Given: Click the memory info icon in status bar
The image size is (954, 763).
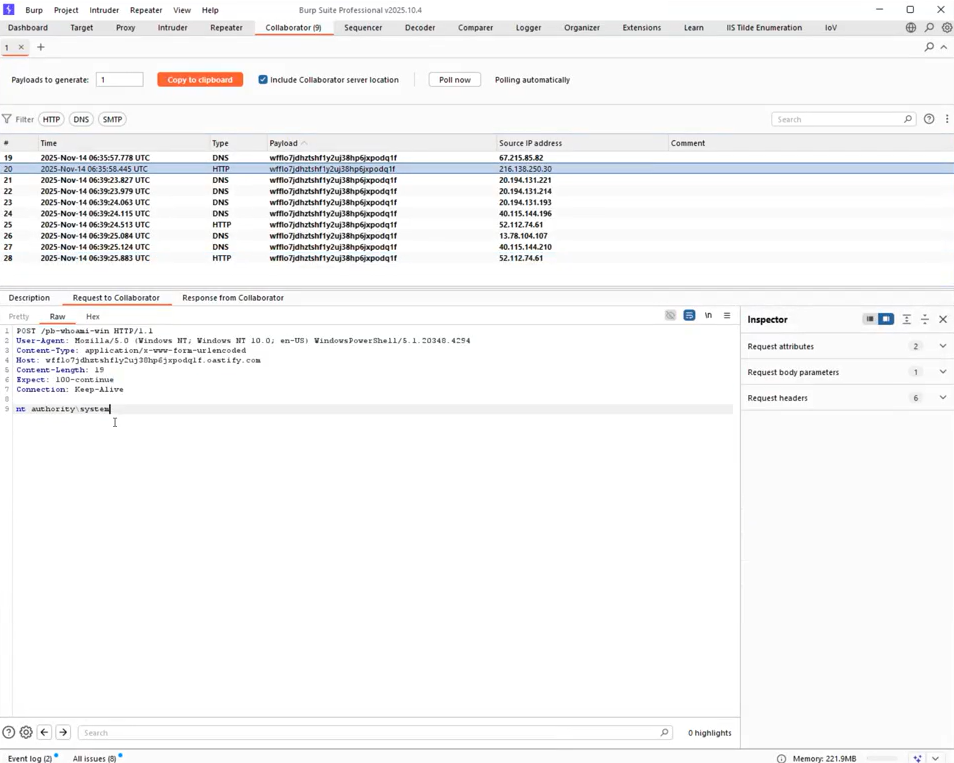Looking at the screenshot, I should pyautogui.click(x=781, y=759).
